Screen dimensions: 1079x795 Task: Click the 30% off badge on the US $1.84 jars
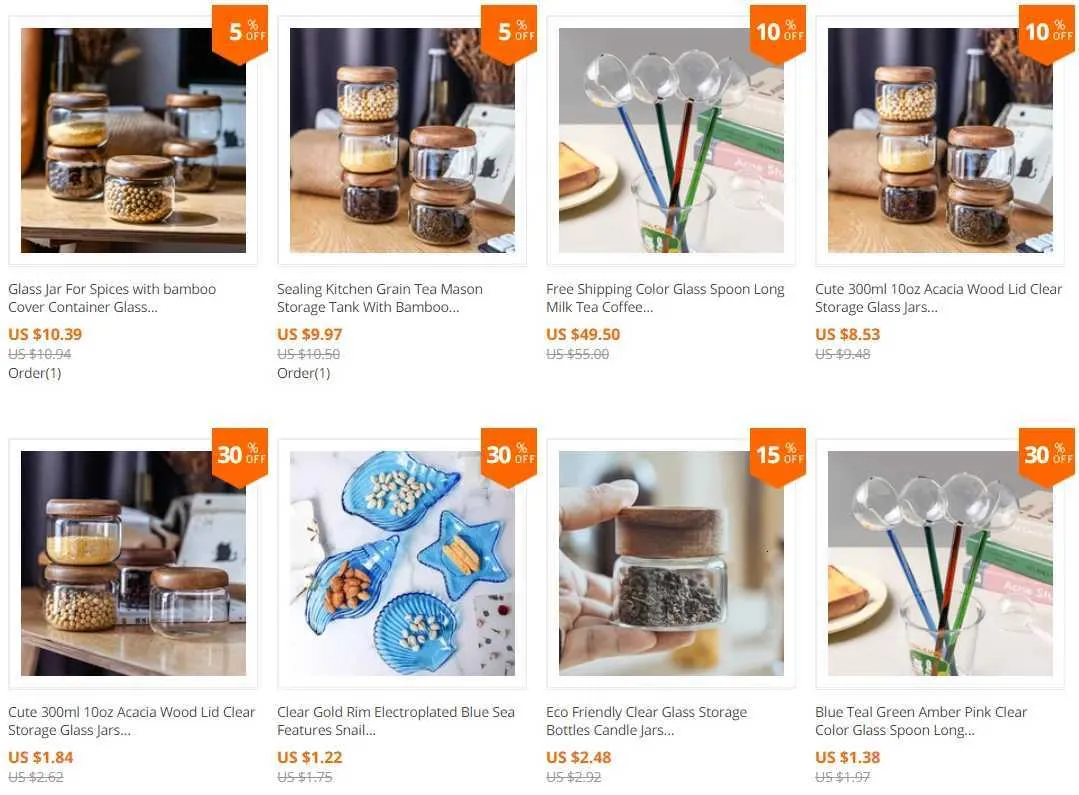pos(239,456)
